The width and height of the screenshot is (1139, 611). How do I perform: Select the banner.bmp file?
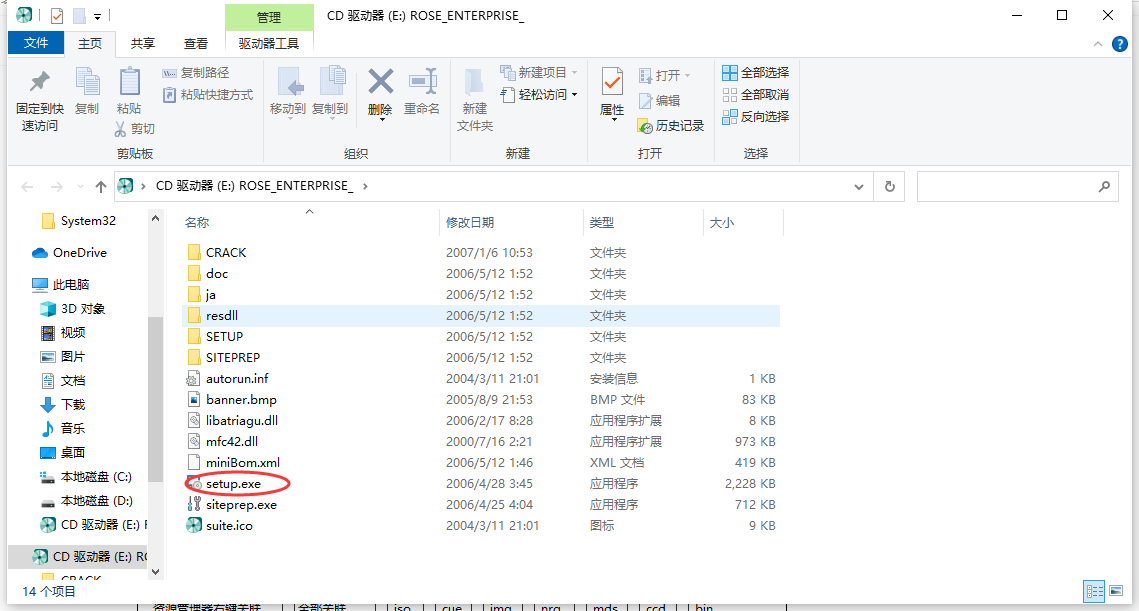click(x=241, y=400)
